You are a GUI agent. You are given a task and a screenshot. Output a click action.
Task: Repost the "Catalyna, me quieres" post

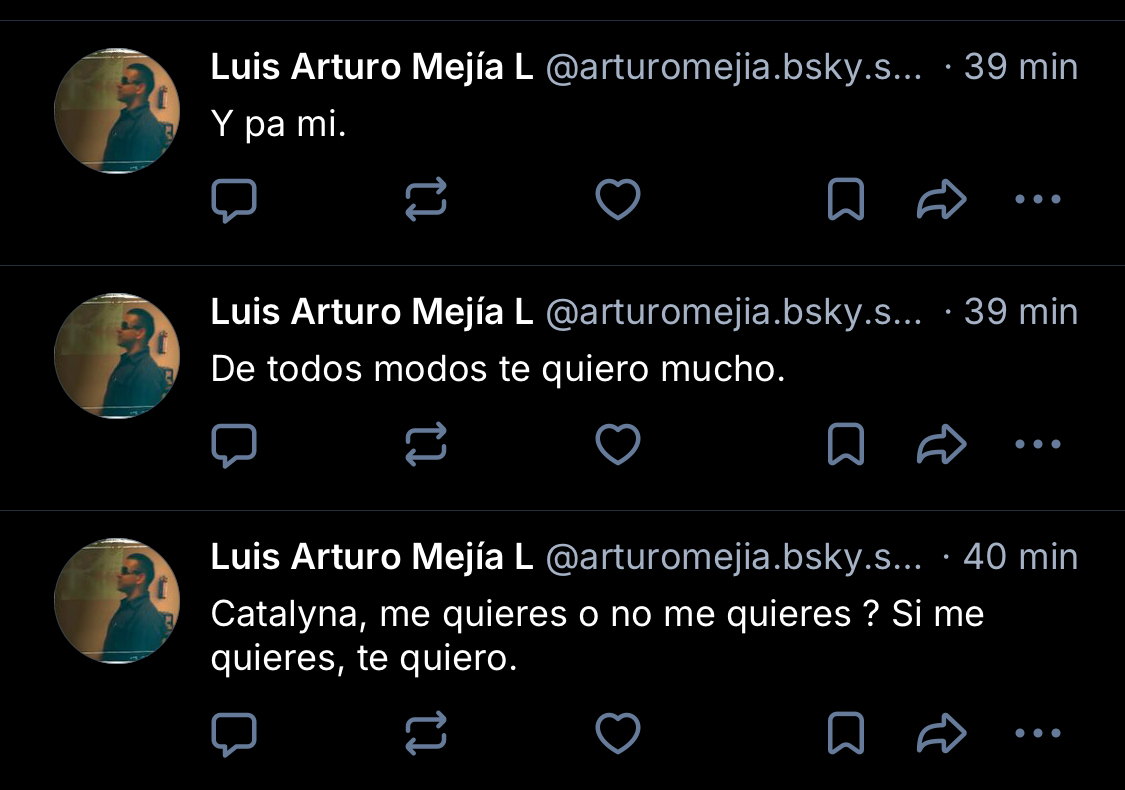(426, 735)
